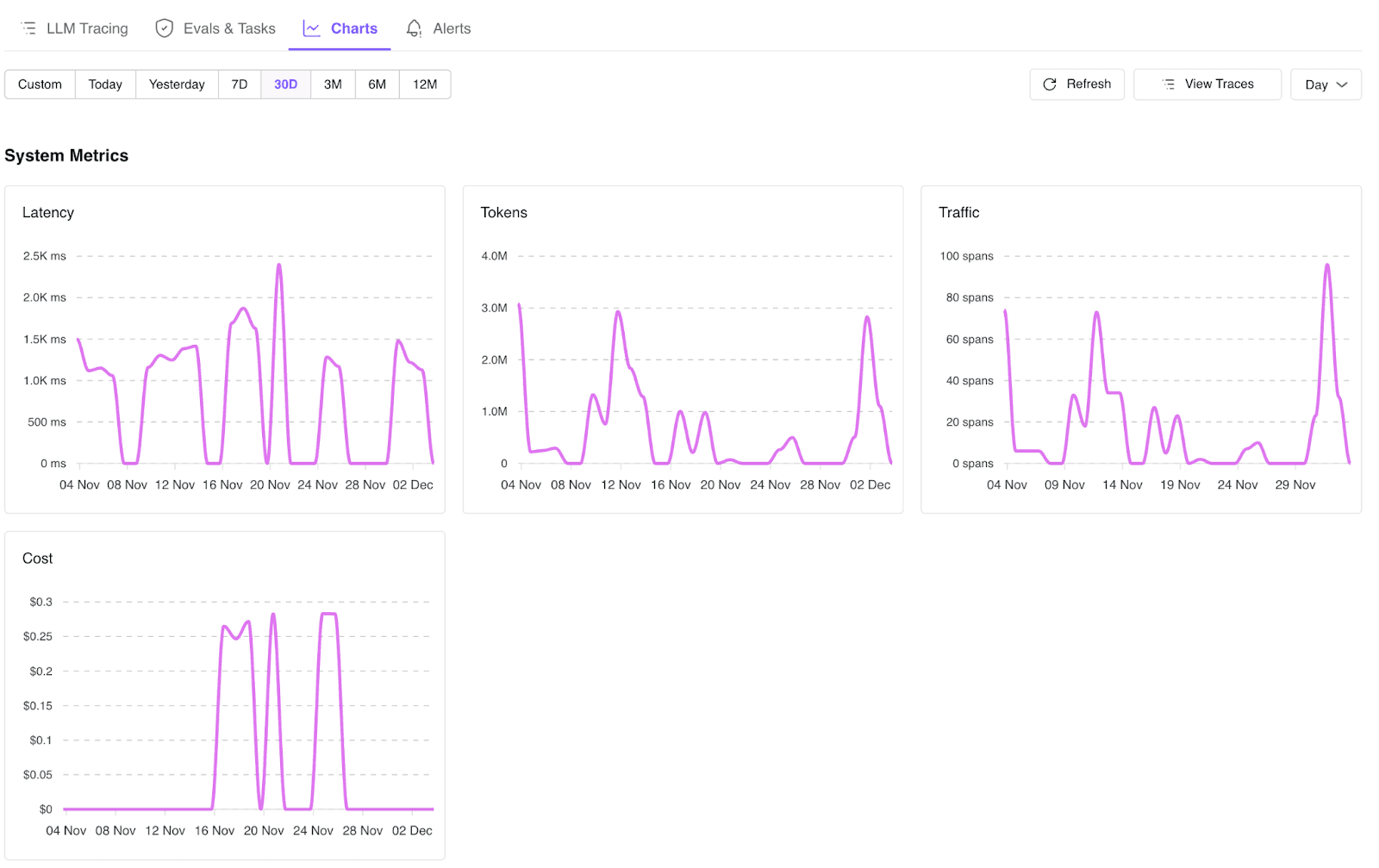Activate the 12M time range option
1379x868 pixels.
424,84
